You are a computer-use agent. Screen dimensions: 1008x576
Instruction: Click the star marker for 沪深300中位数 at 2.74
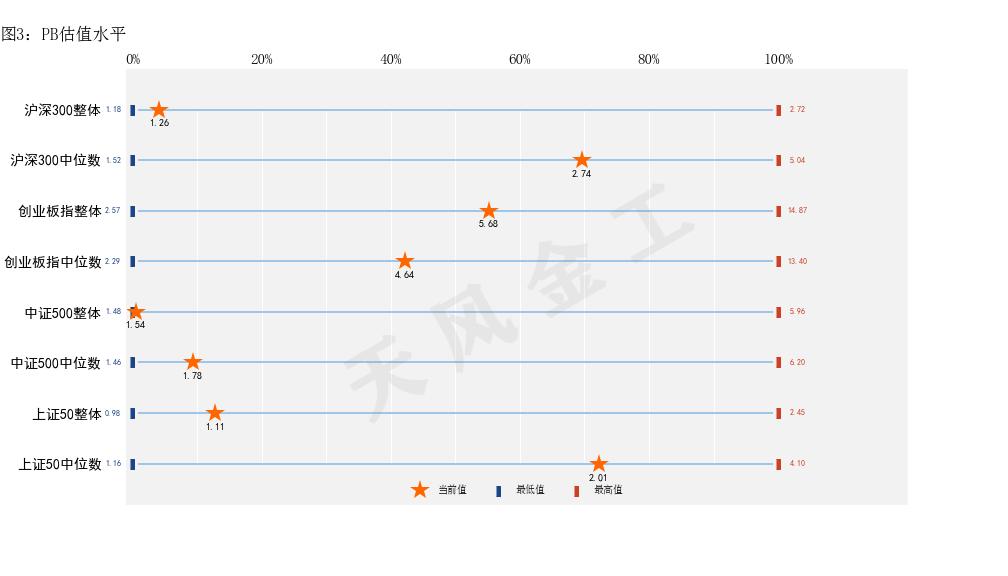tap(582, 160)
